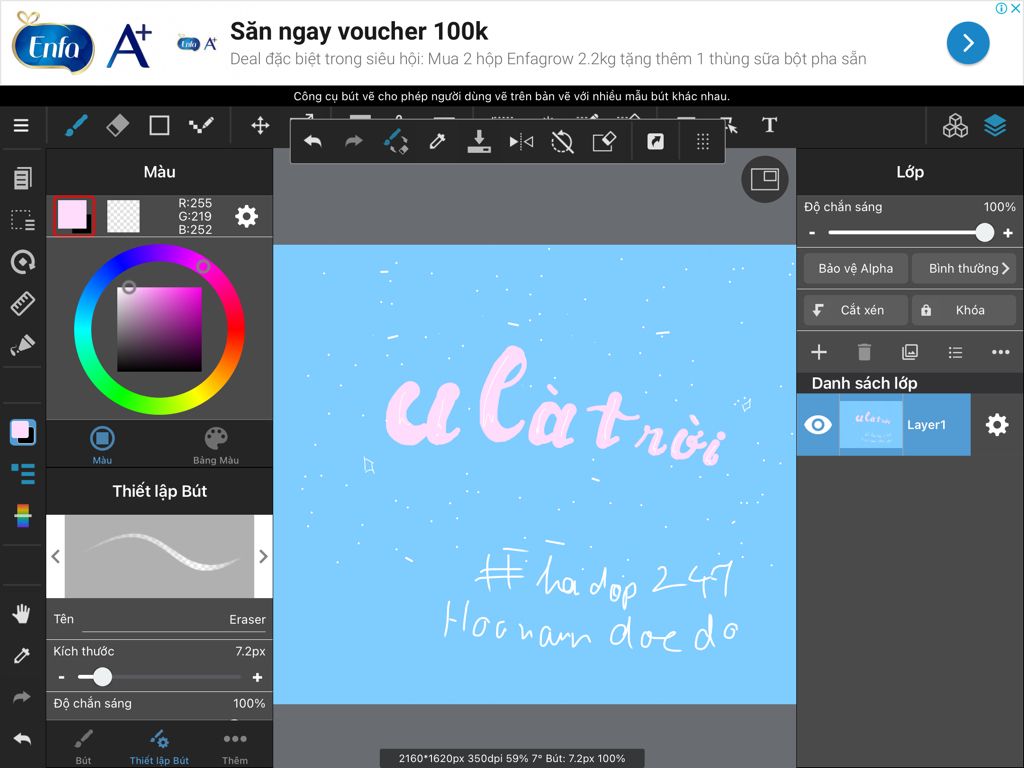The width and height of the screenshot is (1024, 768).
Task: Add a new layer
Action: 819,352
